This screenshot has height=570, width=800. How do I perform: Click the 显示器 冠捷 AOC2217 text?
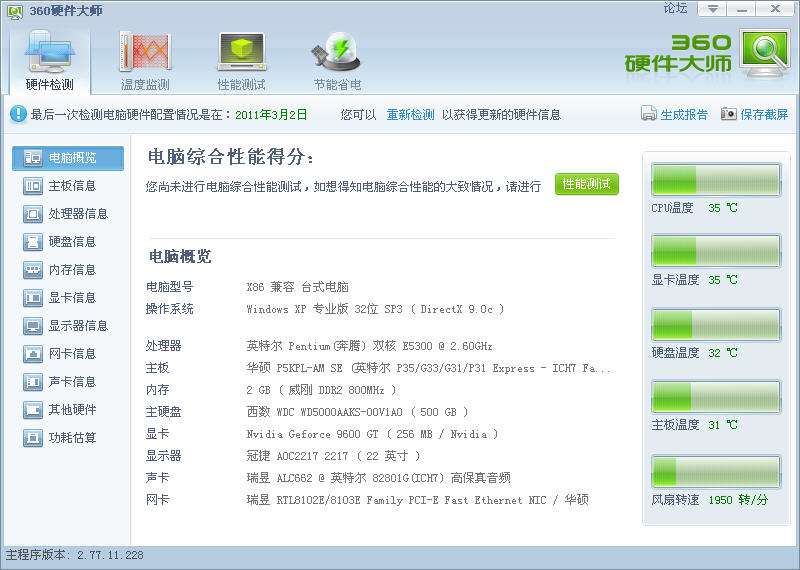tap(334, 456)
